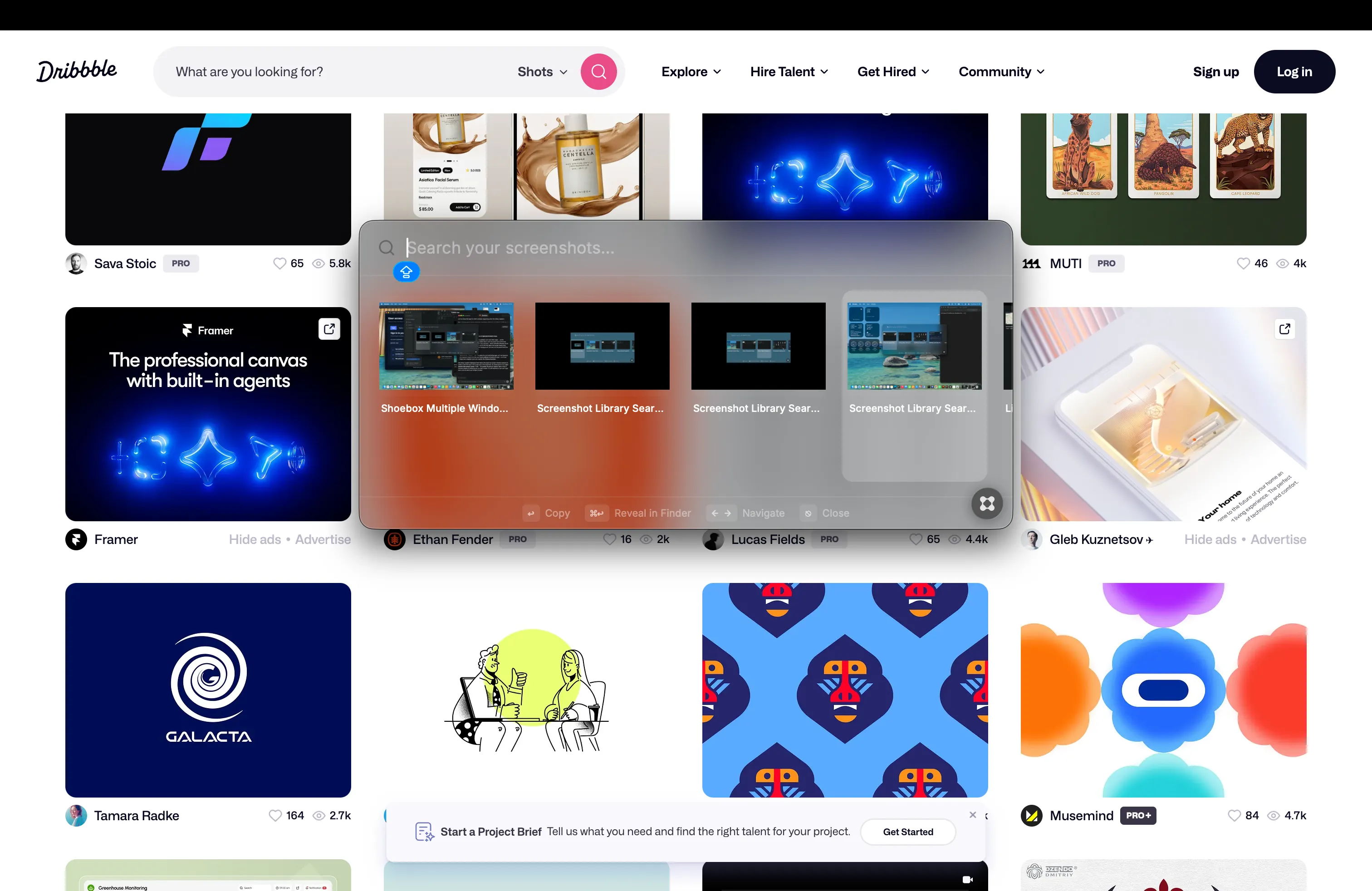The height and width of the screenshot is (891, 1372).
Task: Open Ethan Fender's profile name
Action: pos(452,539)
